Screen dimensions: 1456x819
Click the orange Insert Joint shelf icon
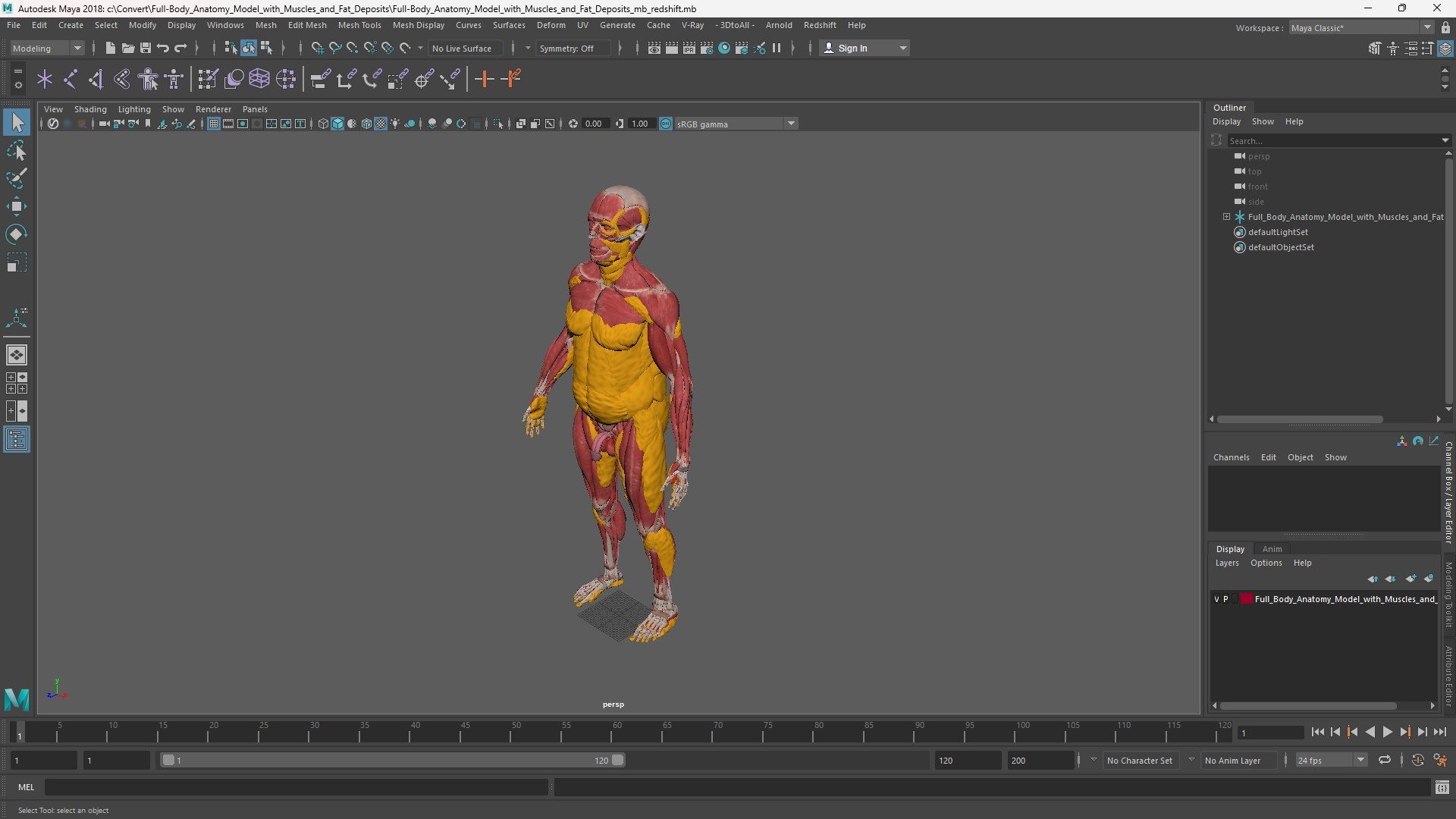point(484,79)
